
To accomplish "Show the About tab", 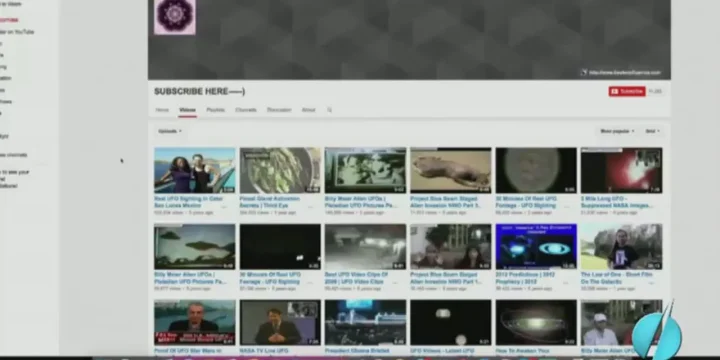I will pyautogui.click(x=309, y=110).
